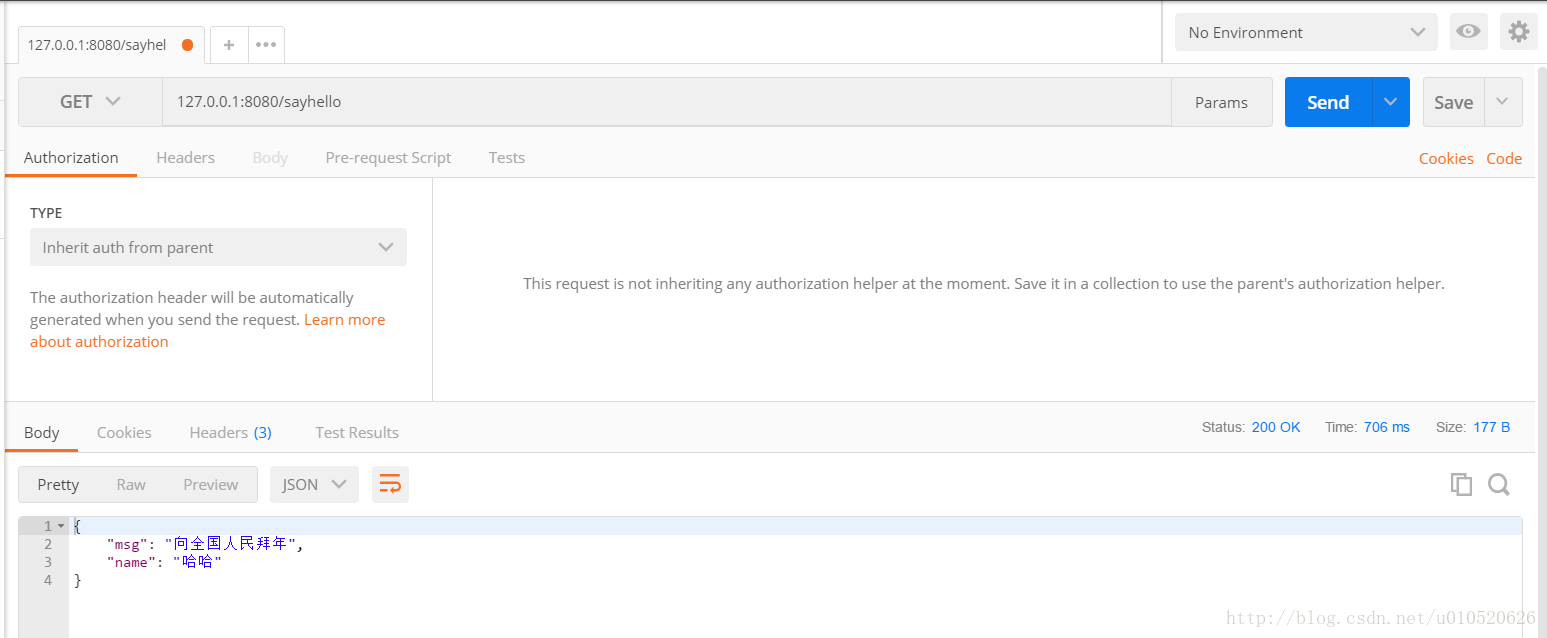This screenshot has width=1547, height=638.
Task: Click line number 4 in response gutter
Action: (x=48, y=580)
